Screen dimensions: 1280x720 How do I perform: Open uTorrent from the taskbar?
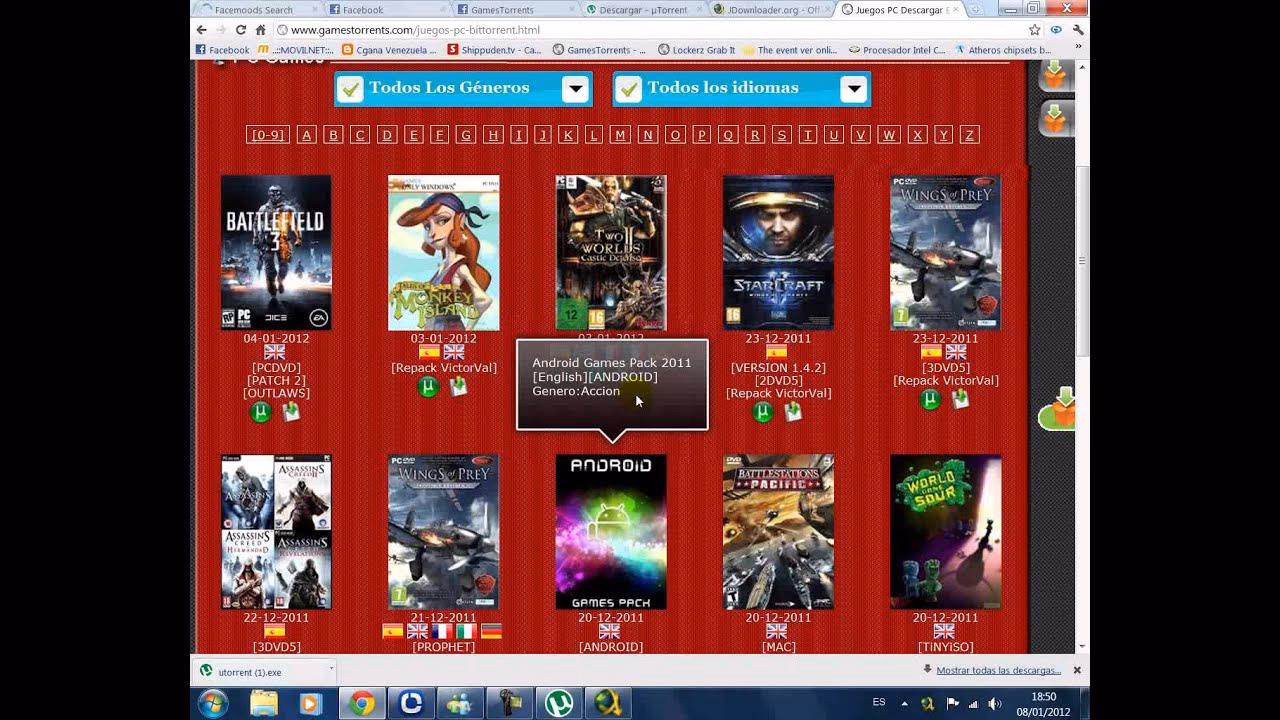click(x=559, y=703)
